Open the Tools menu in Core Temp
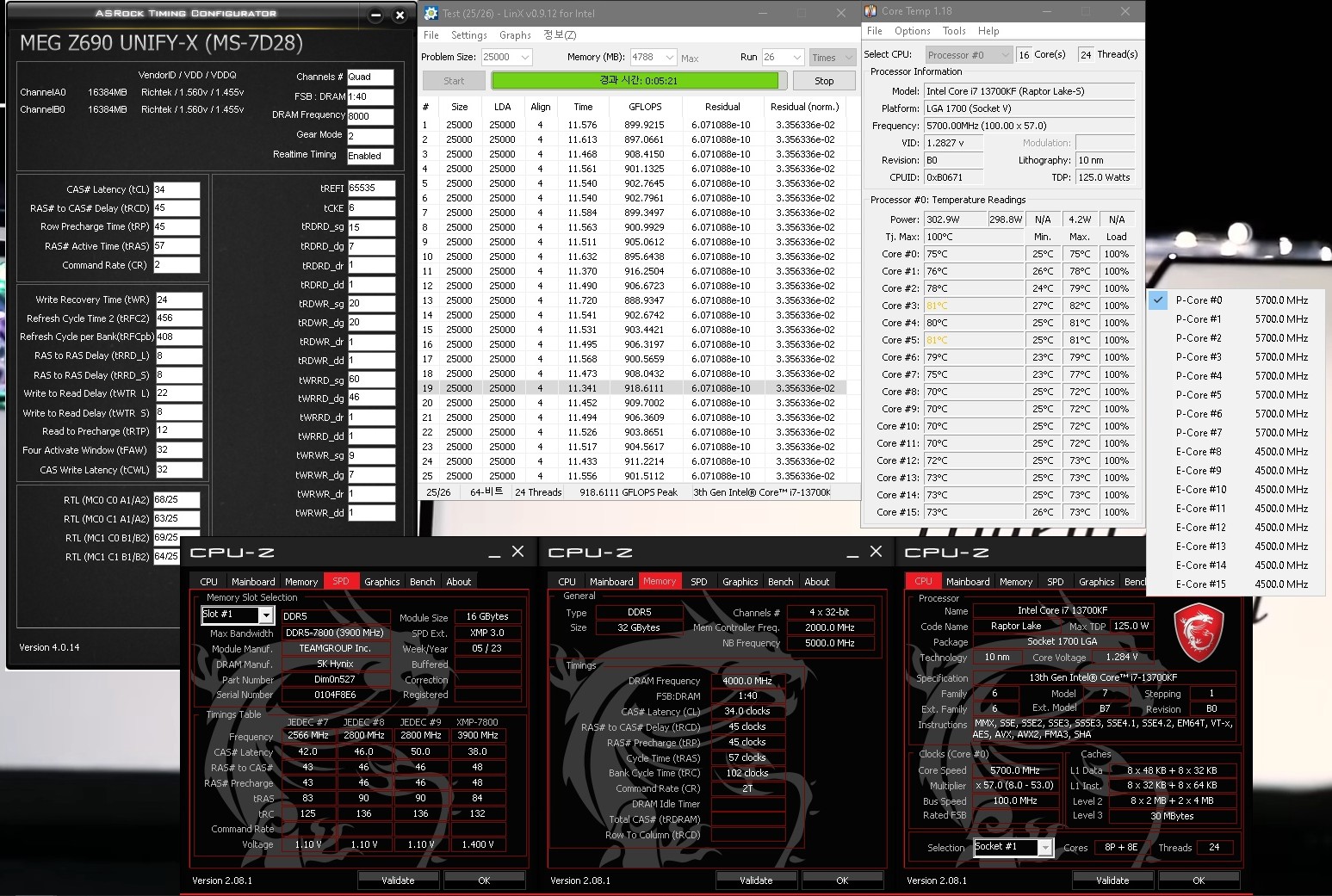 point(954,31)
